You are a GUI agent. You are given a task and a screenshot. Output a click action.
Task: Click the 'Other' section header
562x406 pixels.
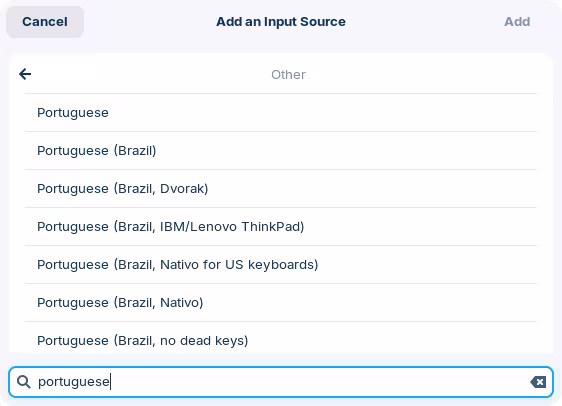click(x=289, y=75)
